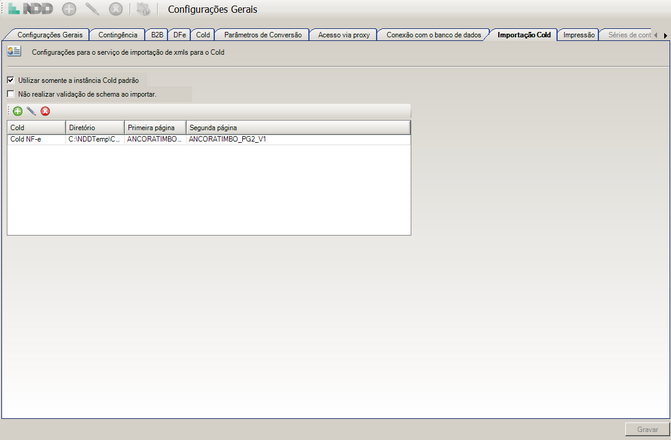Sort by the Cold column header
Viewport: 671px width, 440px height.
coord(36,128)
